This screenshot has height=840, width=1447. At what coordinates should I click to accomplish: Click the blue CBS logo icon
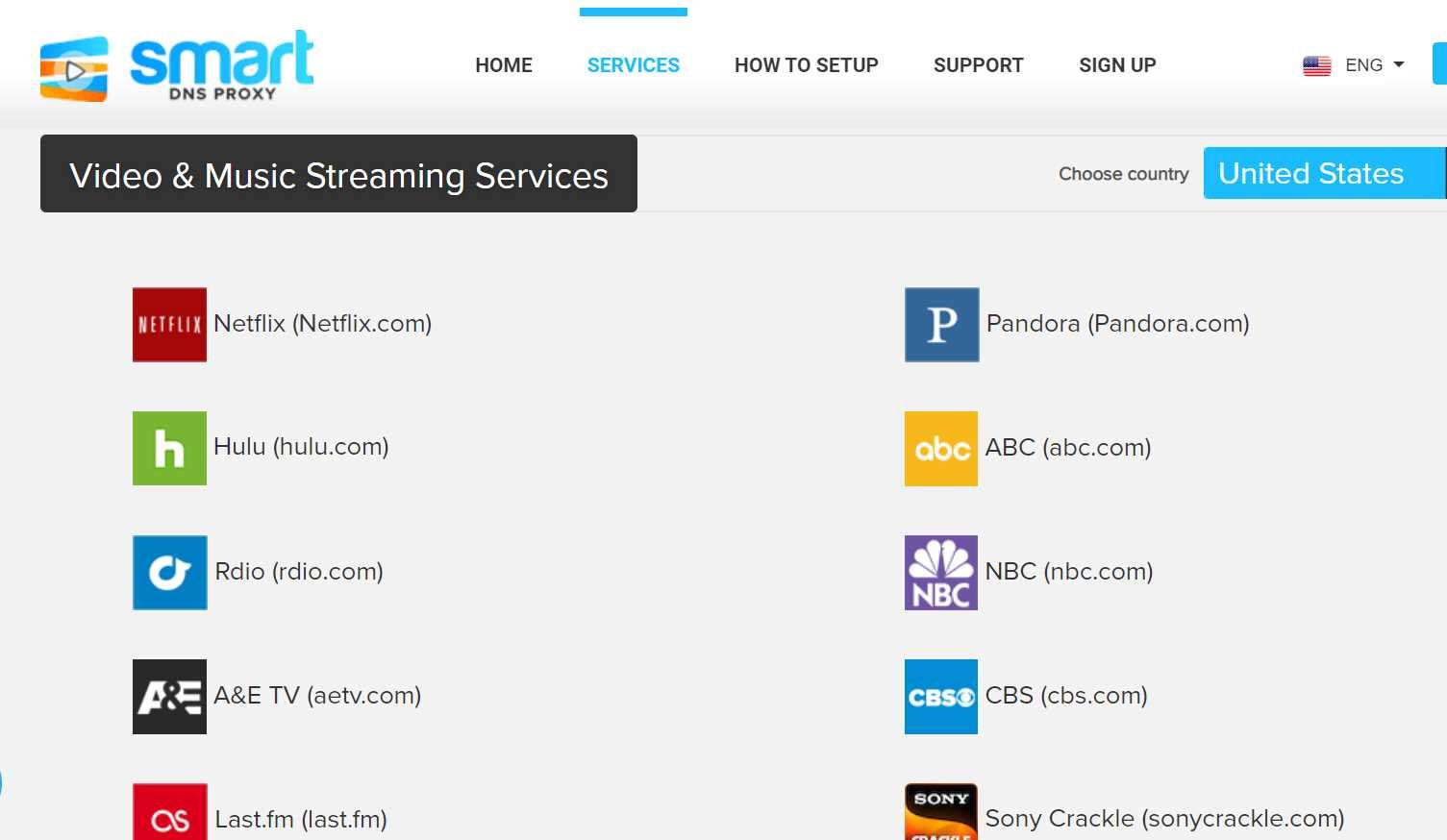pyautogui.click(x=941, y=697)
